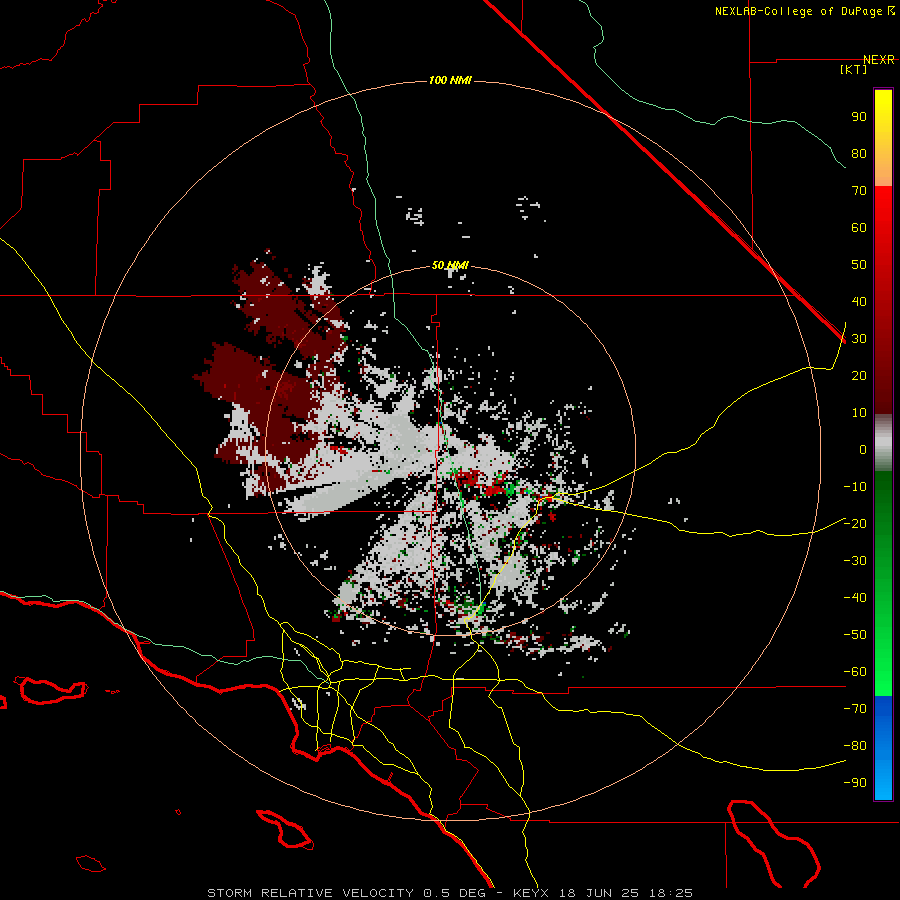The image size is (900, 900).
Task: Click the -20 value on the velocity scale
Action: click(x=855, y=523)
